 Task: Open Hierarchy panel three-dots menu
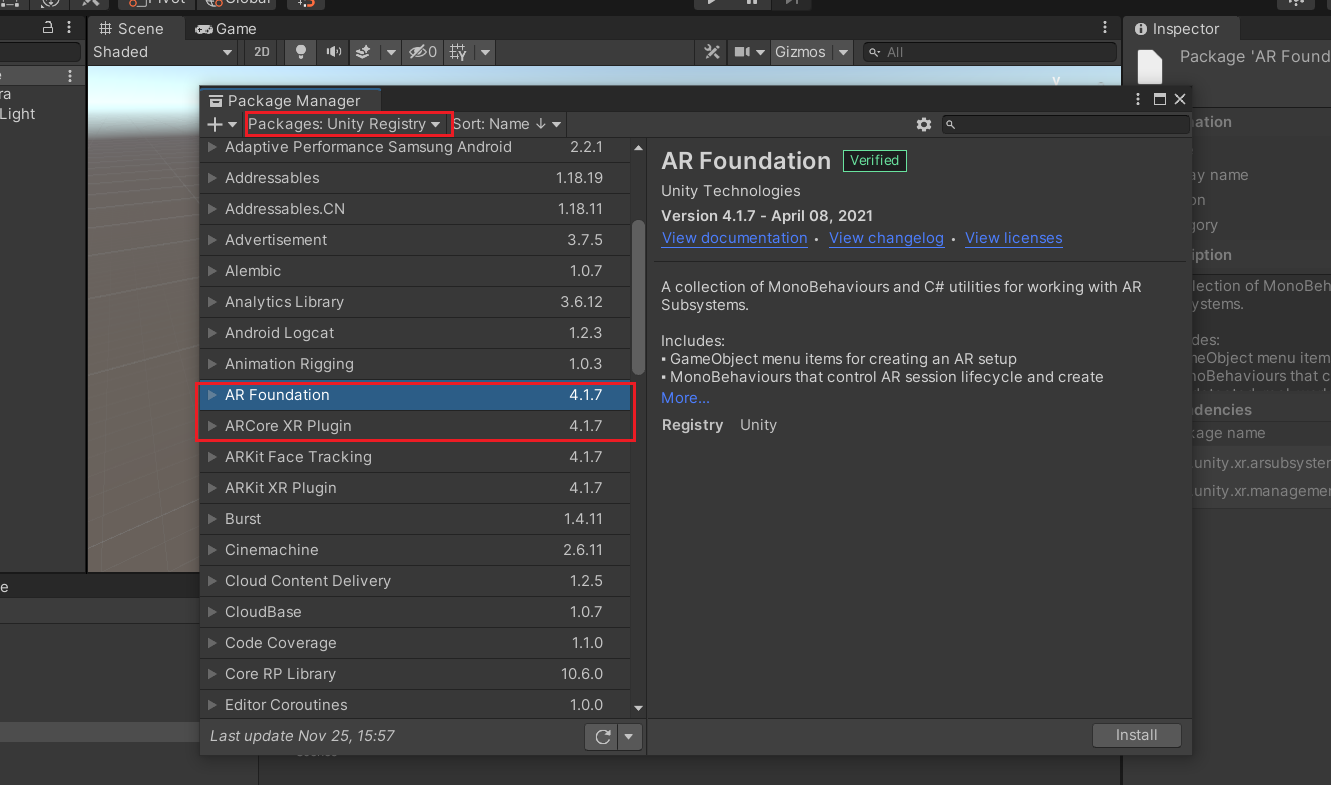coord(69,28)
